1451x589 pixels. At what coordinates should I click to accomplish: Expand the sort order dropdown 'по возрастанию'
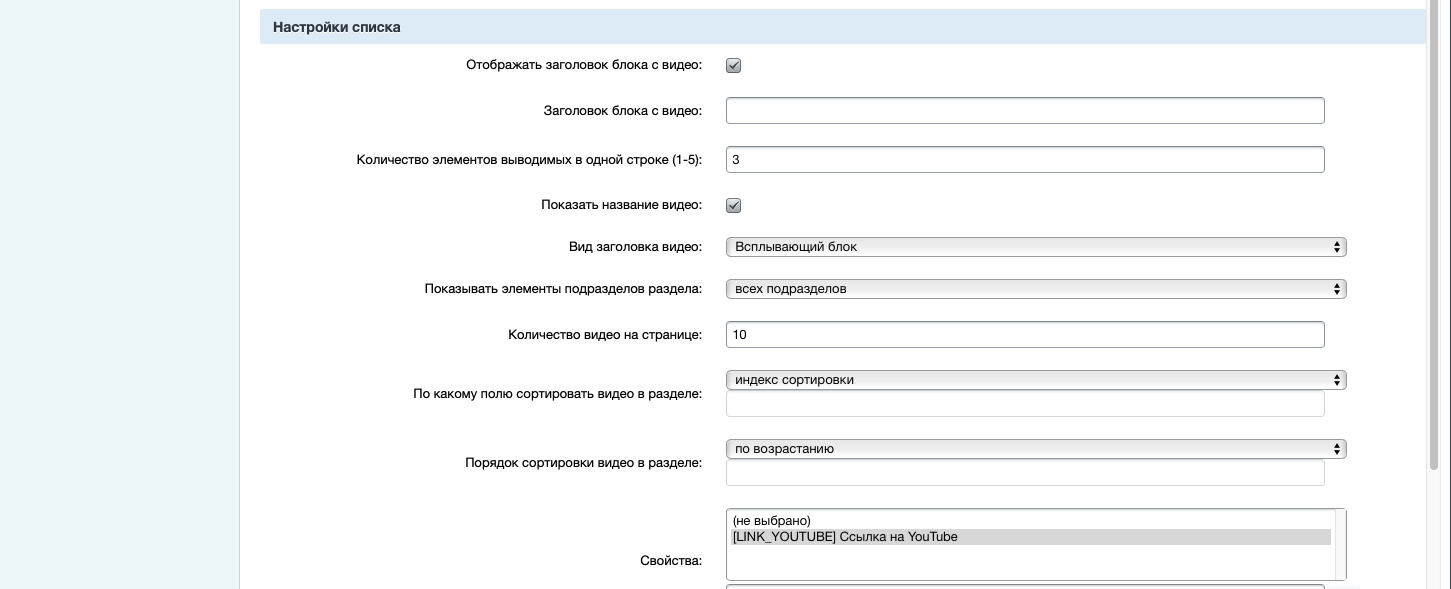pyautogui.click(x=1035, y=449)
